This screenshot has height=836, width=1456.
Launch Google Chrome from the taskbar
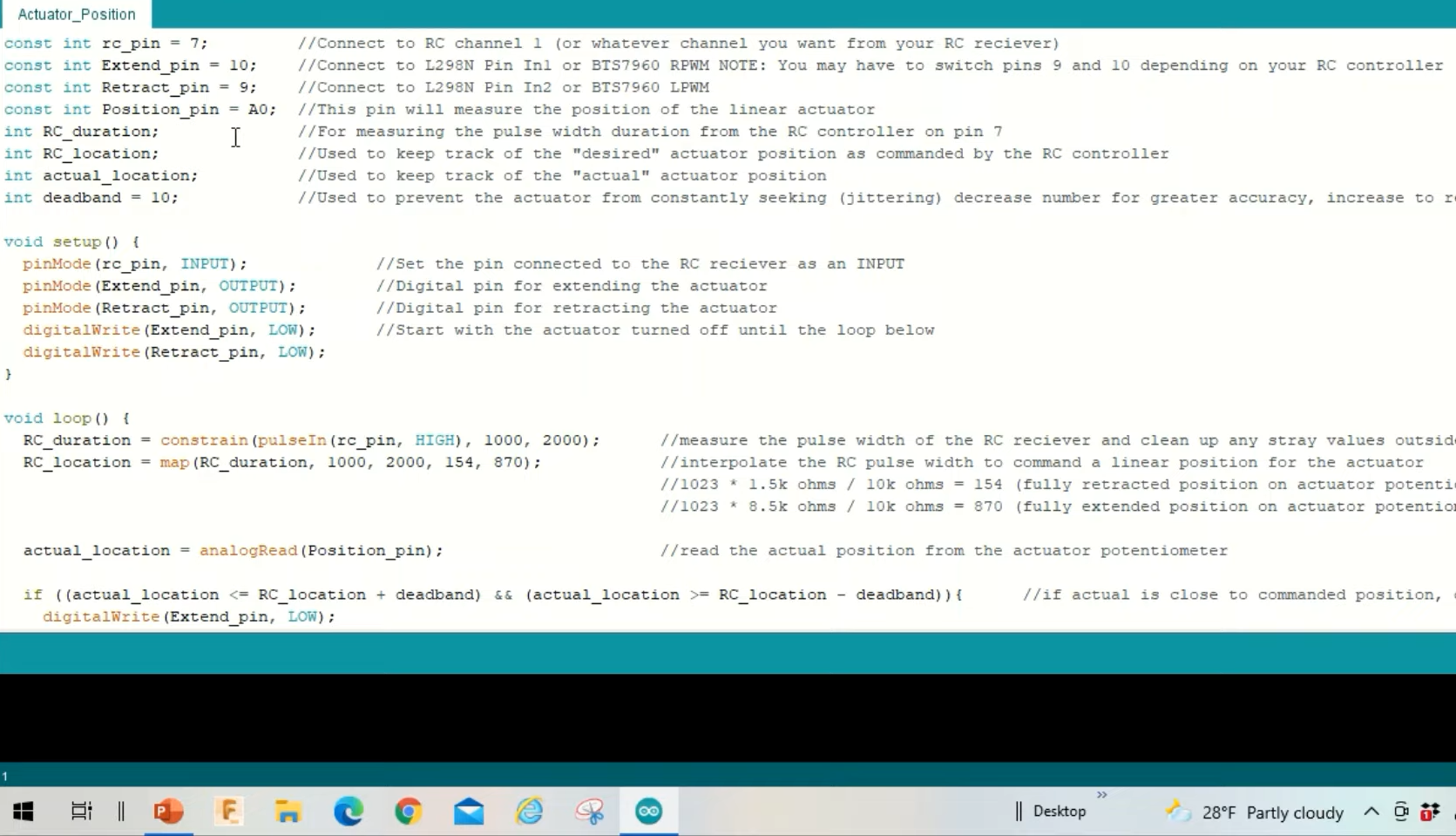[409, 812]
